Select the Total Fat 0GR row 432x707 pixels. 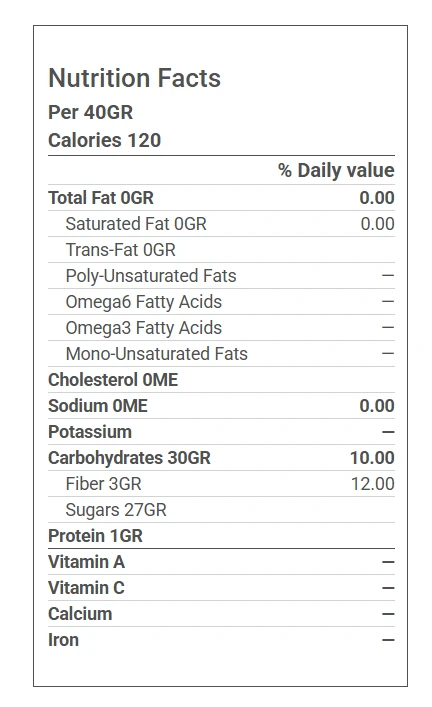[x=221, y=197]
